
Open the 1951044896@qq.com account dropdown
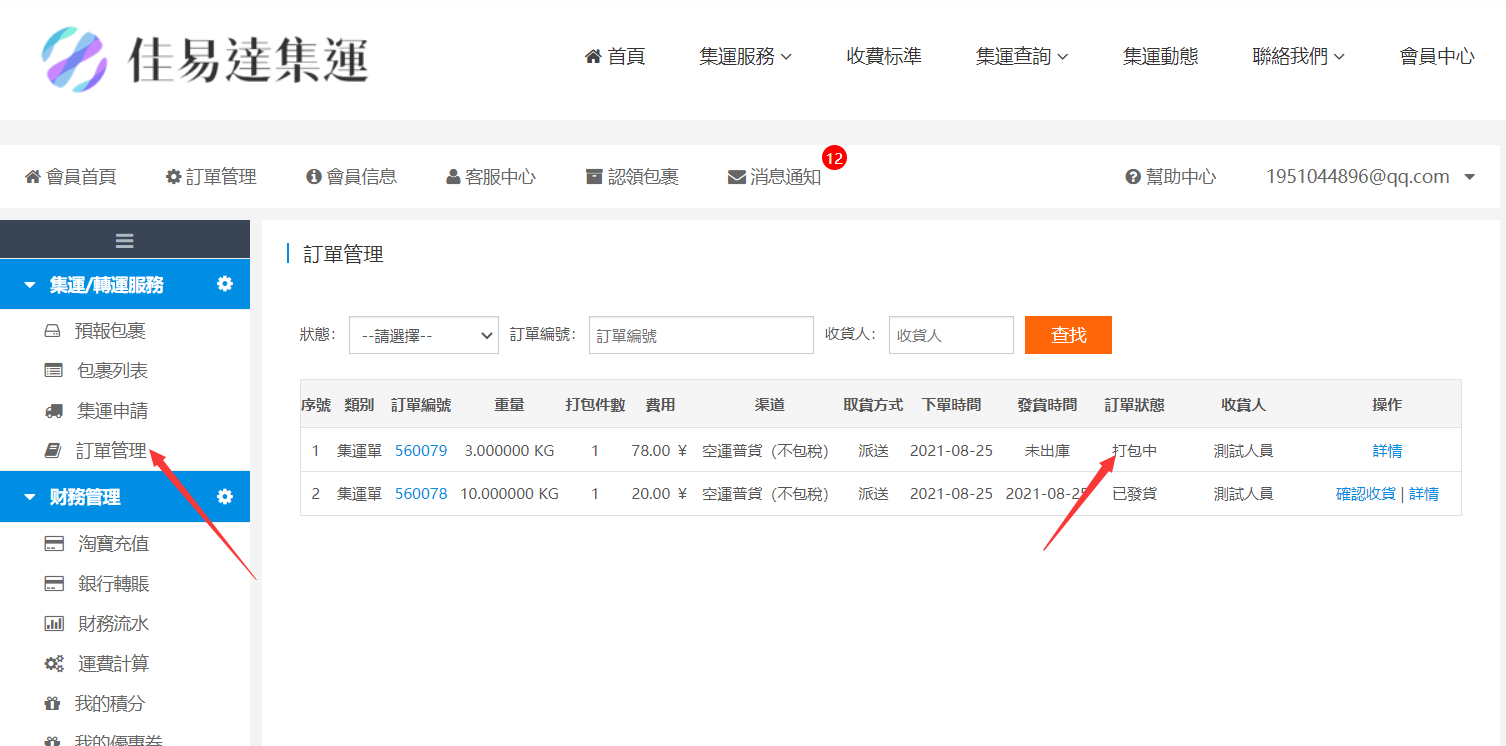1370,176
